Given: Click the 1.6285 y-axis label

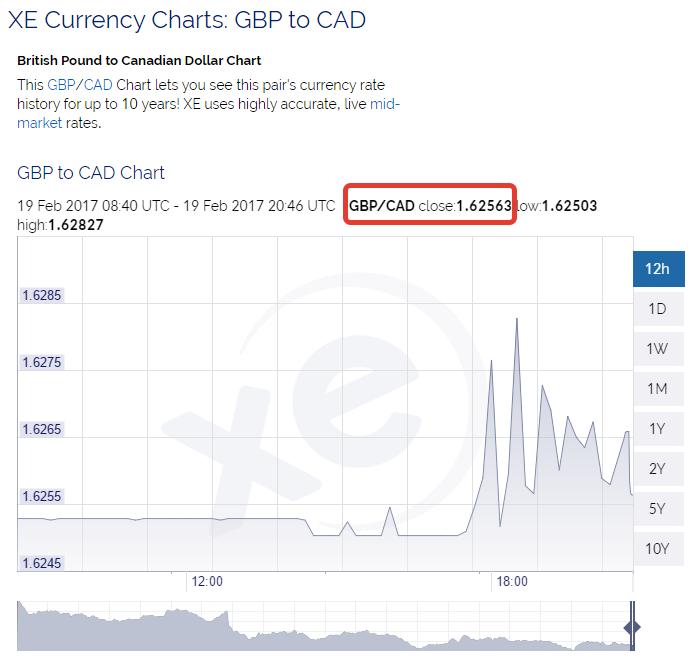Looking at the screenshot, I should tap(42, 295).
